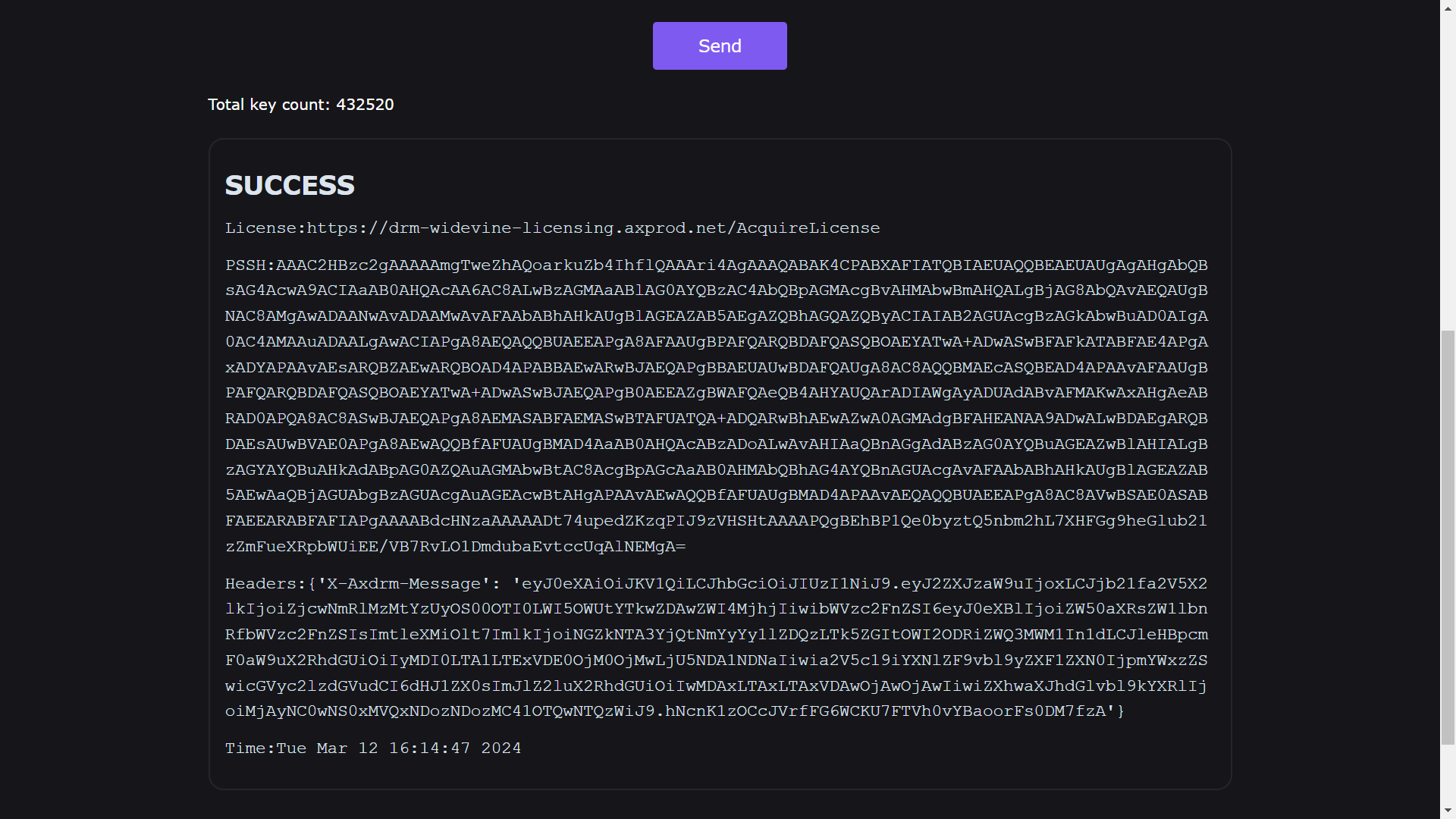The height and width of the screenshot is (819, 1456).
Task: Click the SUCCESS heading
Action: point(290,186)
